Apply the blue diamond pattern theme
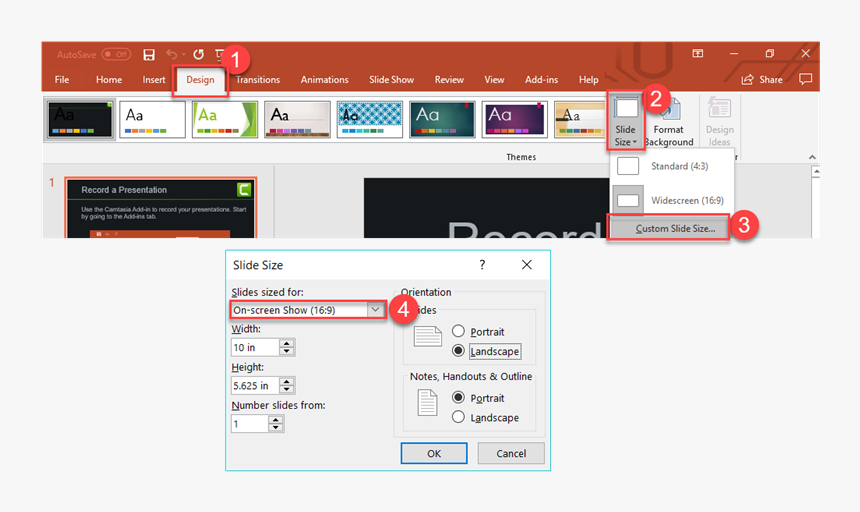Viewport: 860px width, 512px height. (x=370, y=119)
